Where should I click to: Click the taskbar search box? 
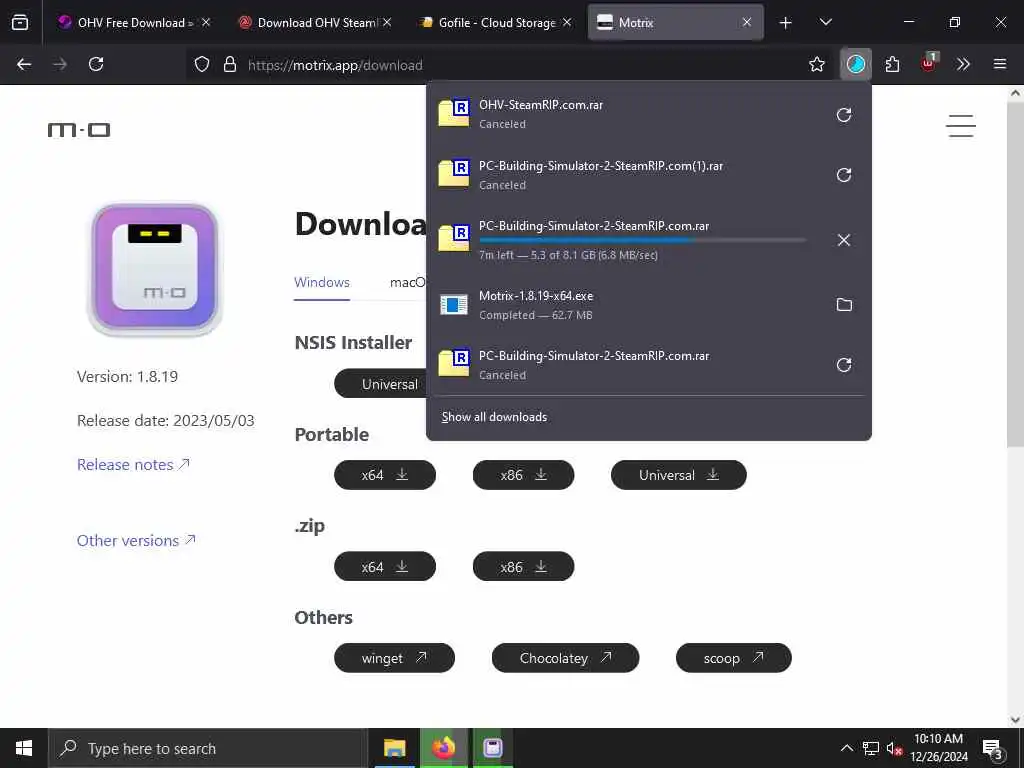[x=208, y=748]
